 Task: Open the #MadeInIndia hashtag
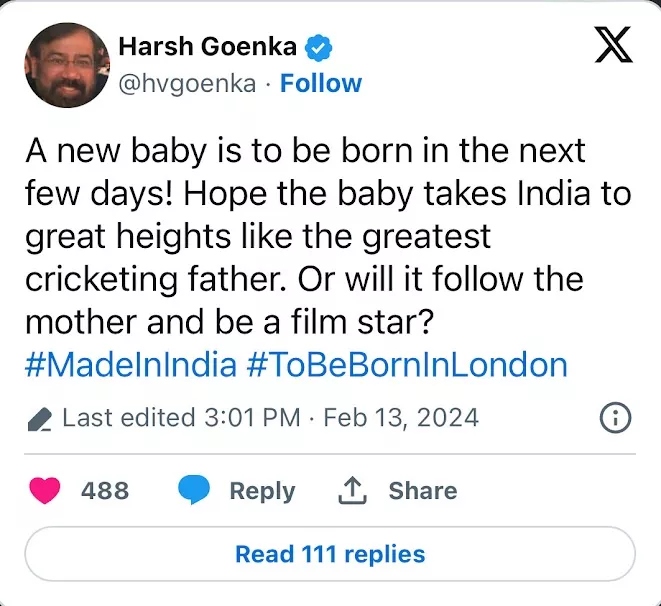129,364
